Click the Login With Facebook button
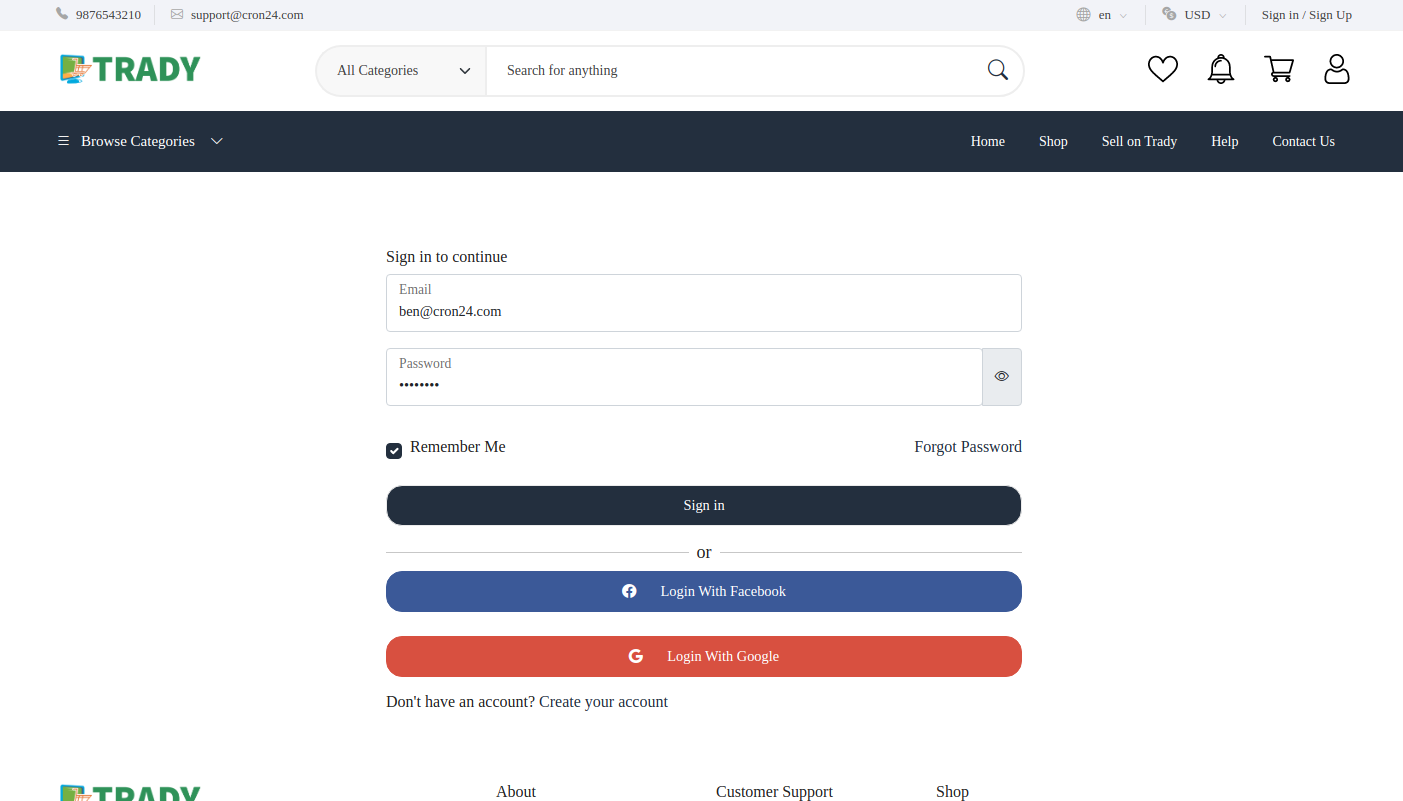The height and width of the screenshot is (801, 1403). point(703,591)
